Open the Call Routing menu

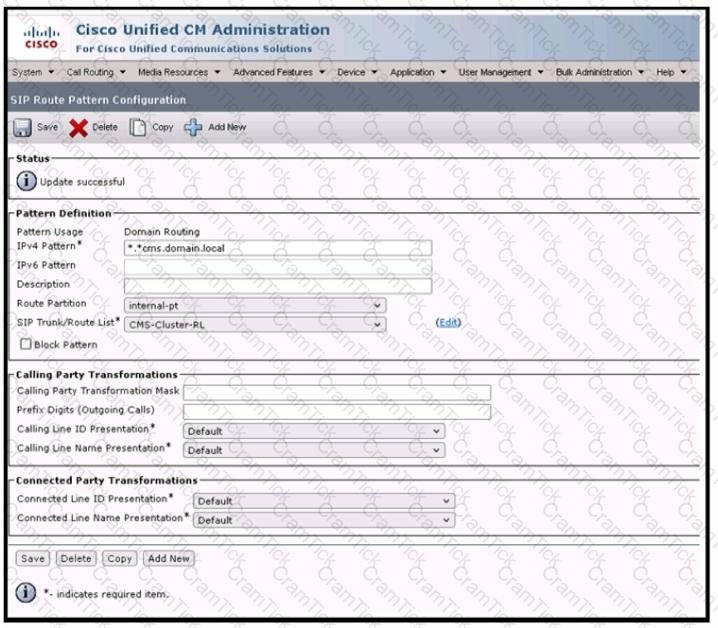click(x=95, y=72)
